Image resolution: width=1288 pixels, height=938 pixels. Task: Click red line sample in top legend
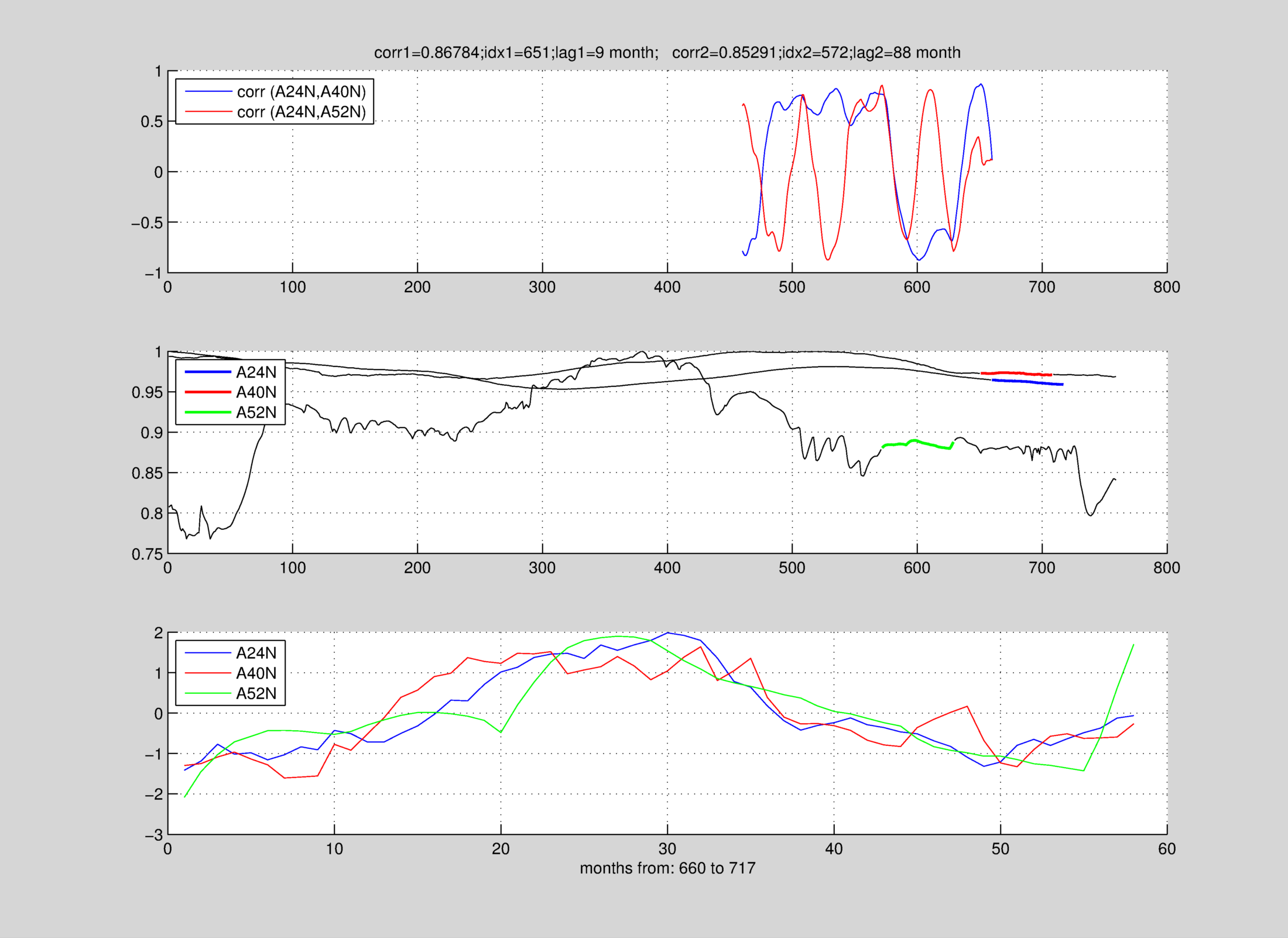(208, 112)
